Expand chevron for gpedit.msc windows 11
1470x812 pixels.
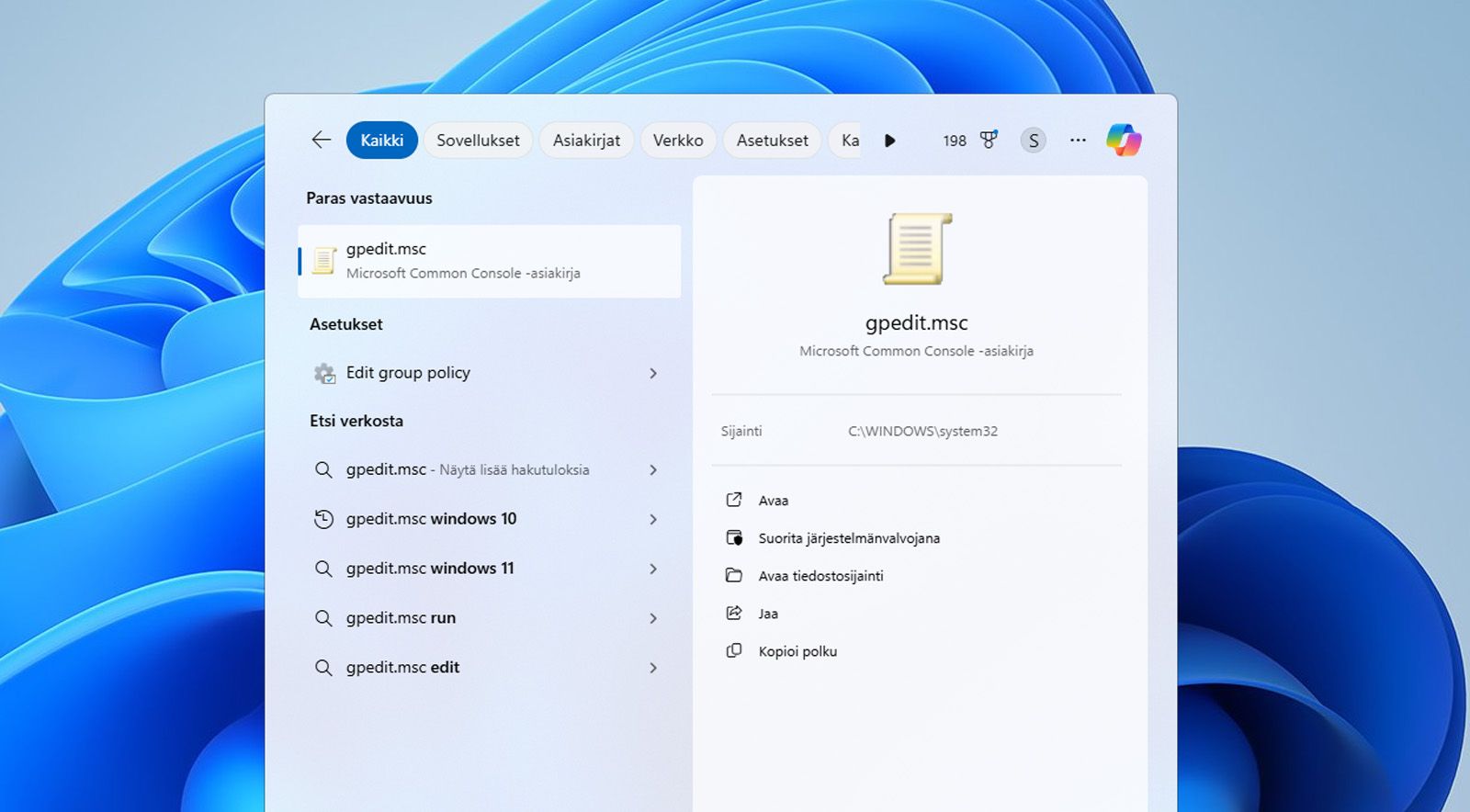(x=653, y=569)
